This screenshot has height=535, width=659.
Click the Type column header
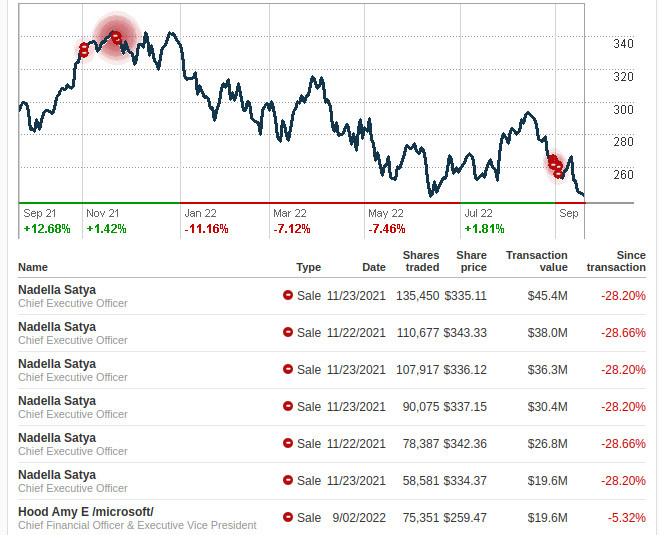tap(308, 267)
